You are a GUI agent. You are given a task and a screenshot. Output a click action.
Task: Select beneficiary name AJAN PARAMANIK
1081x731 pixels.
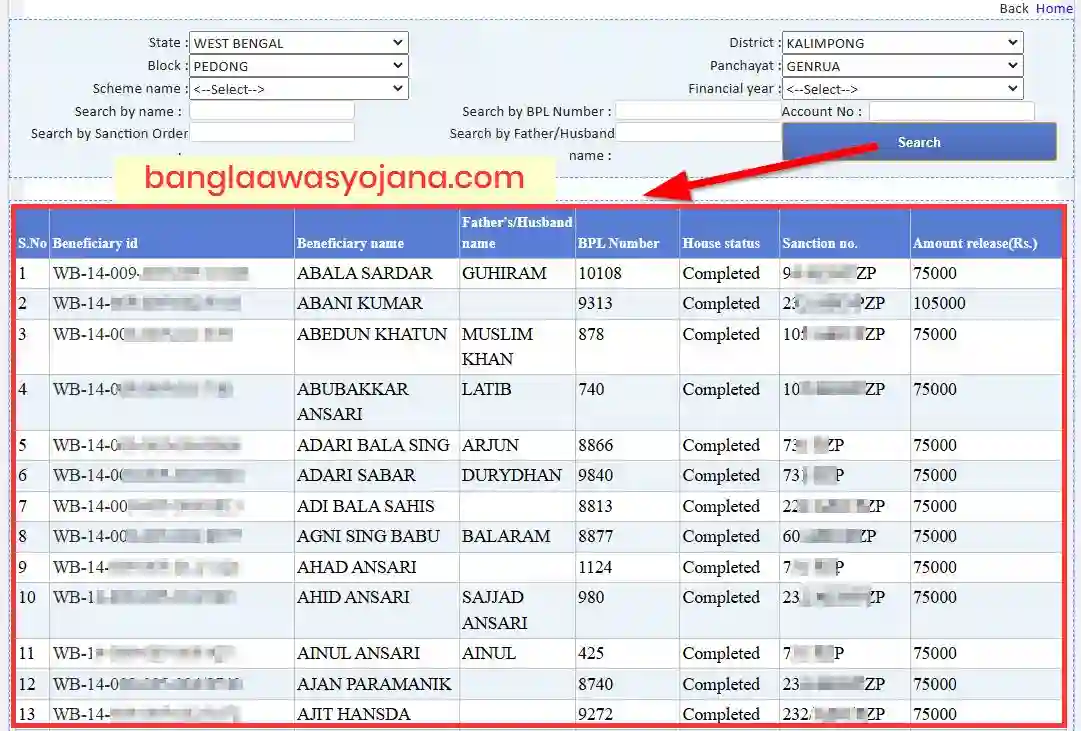[x=374, y=684]
